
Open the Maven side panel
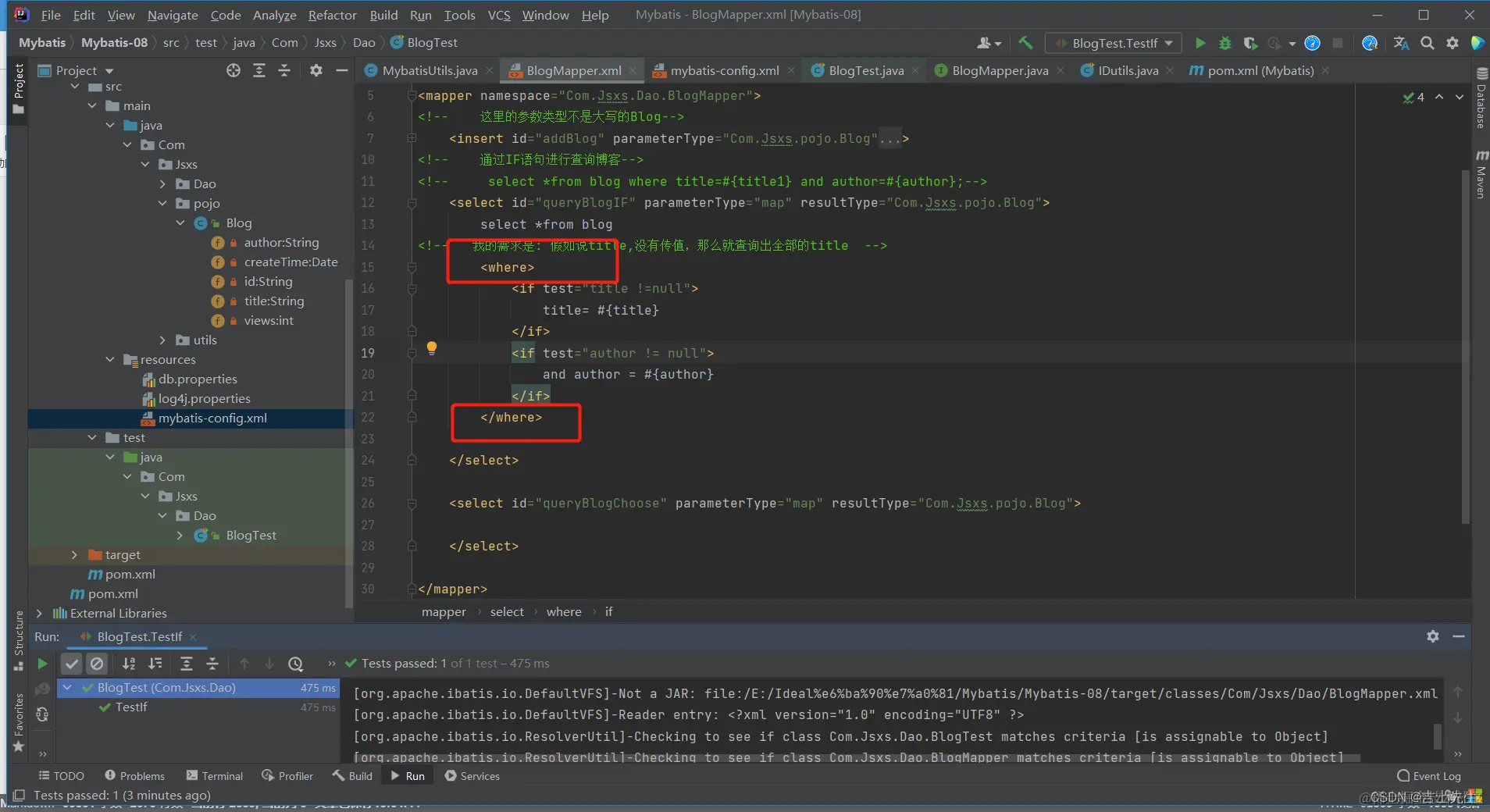pos(1481,173)
